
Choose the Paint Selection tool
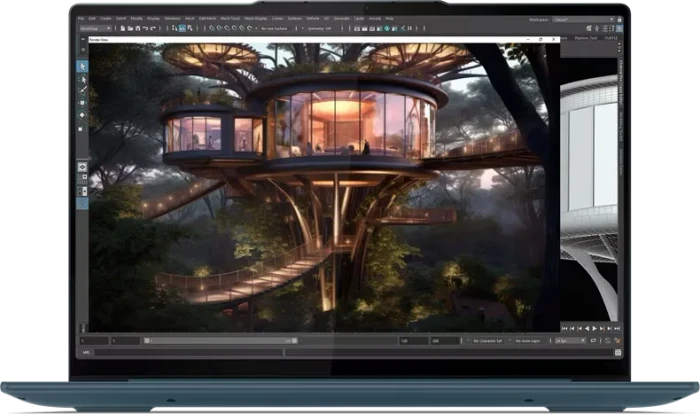tap(82, 90)
